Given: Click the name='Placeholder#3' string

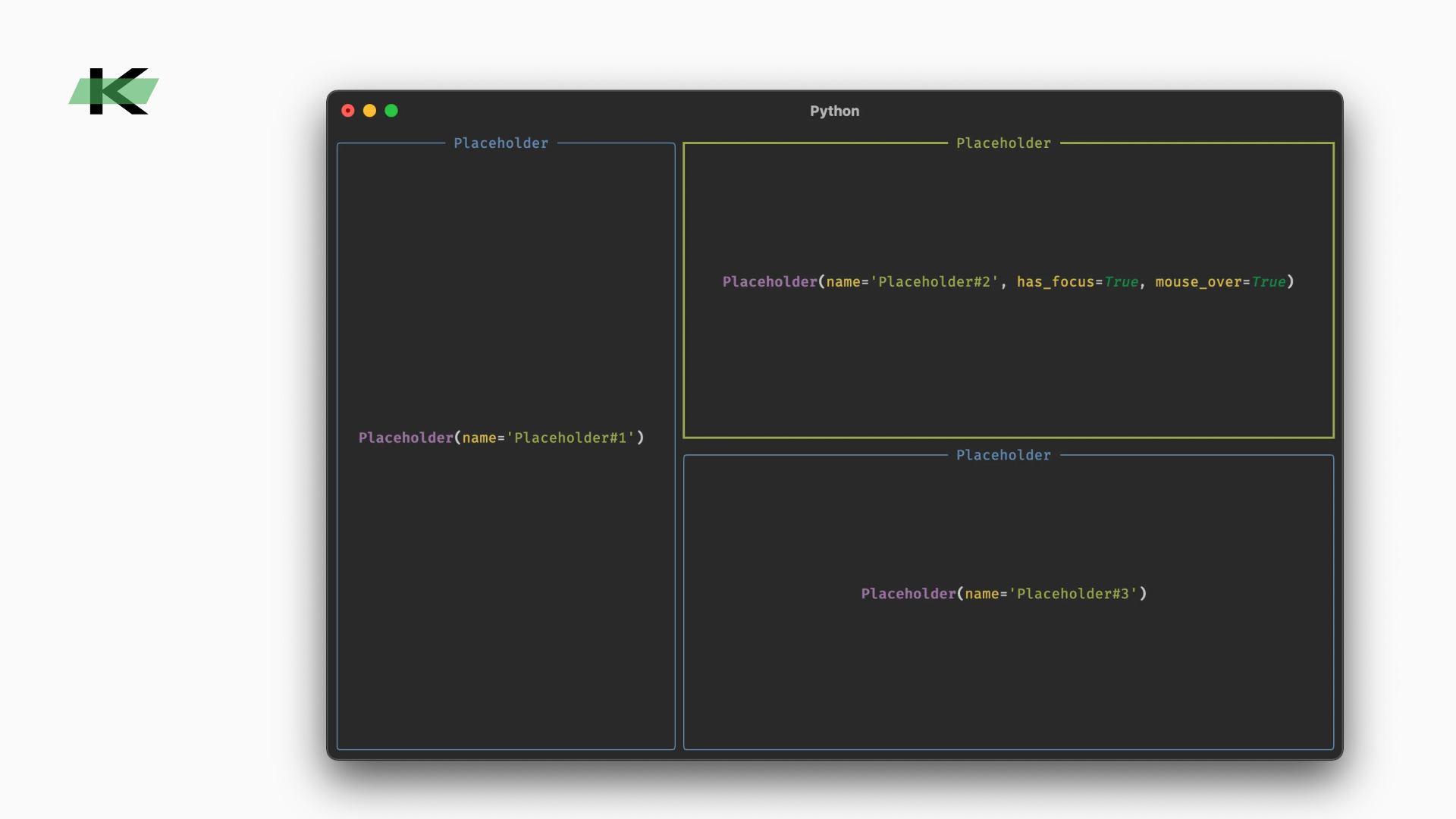Looking at the screenshot, I should 1051,594.
